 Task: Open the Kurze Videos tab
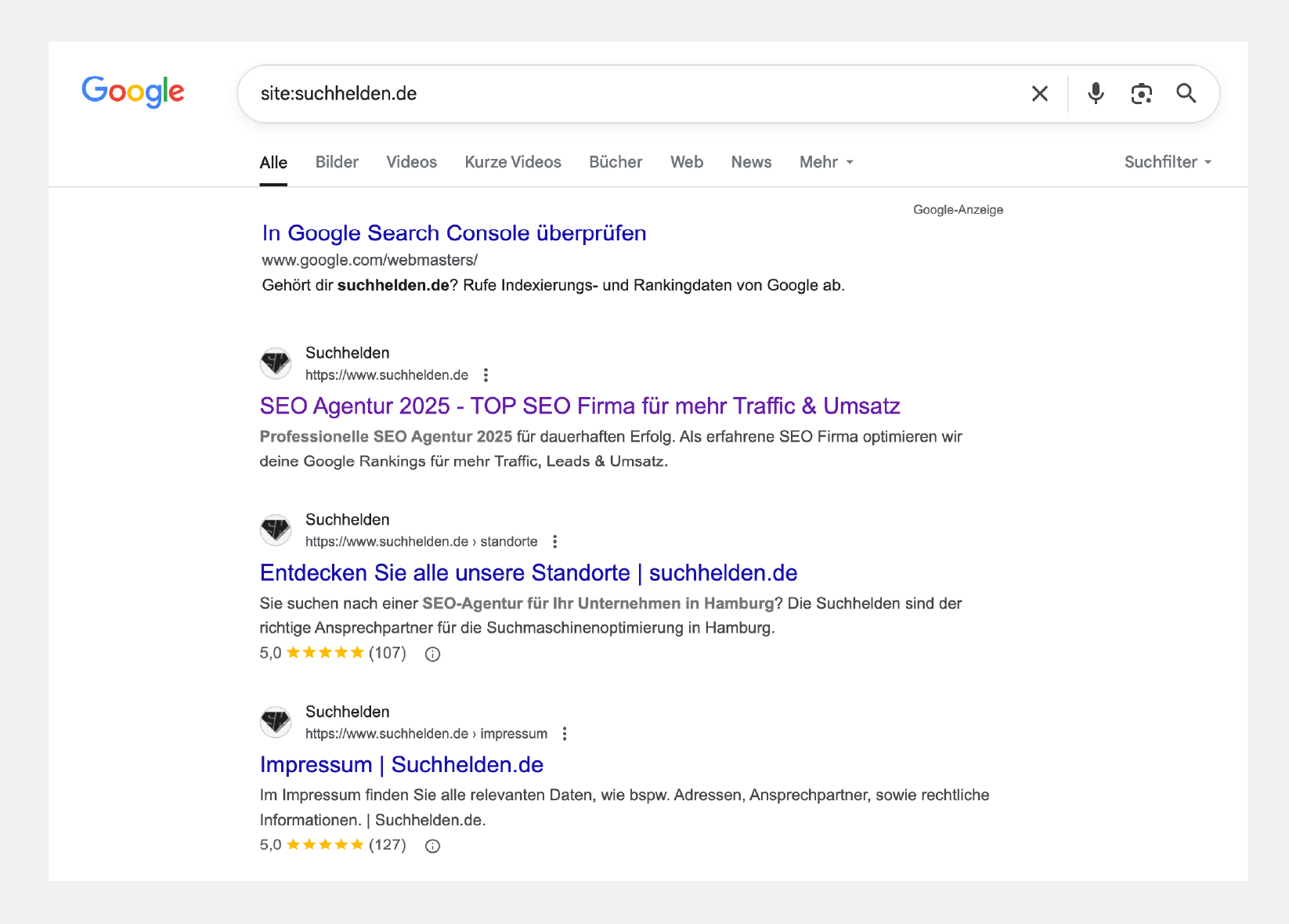pyautogui.click(x=513, y=162)
